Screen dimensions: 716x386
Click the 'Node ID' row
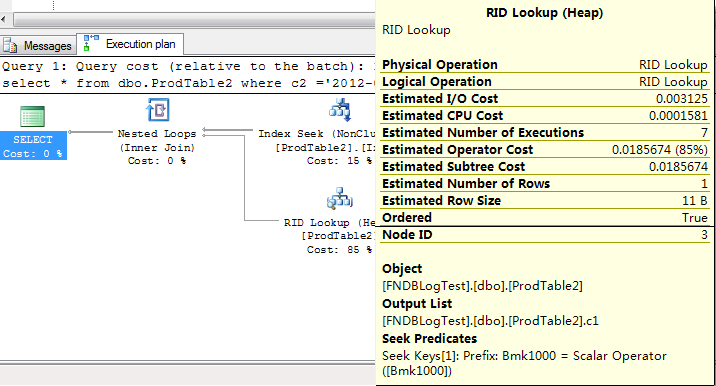(x=545, y=235)
